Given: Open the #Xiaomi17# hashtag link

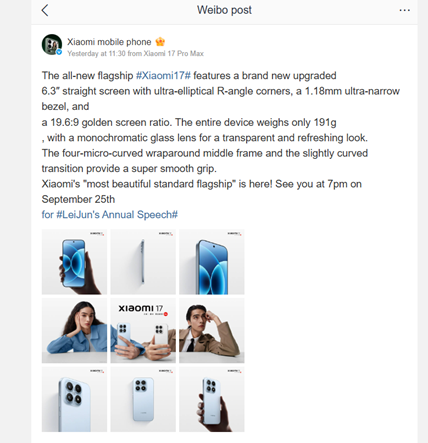Looking at the screenshot, I should point(163,76).
